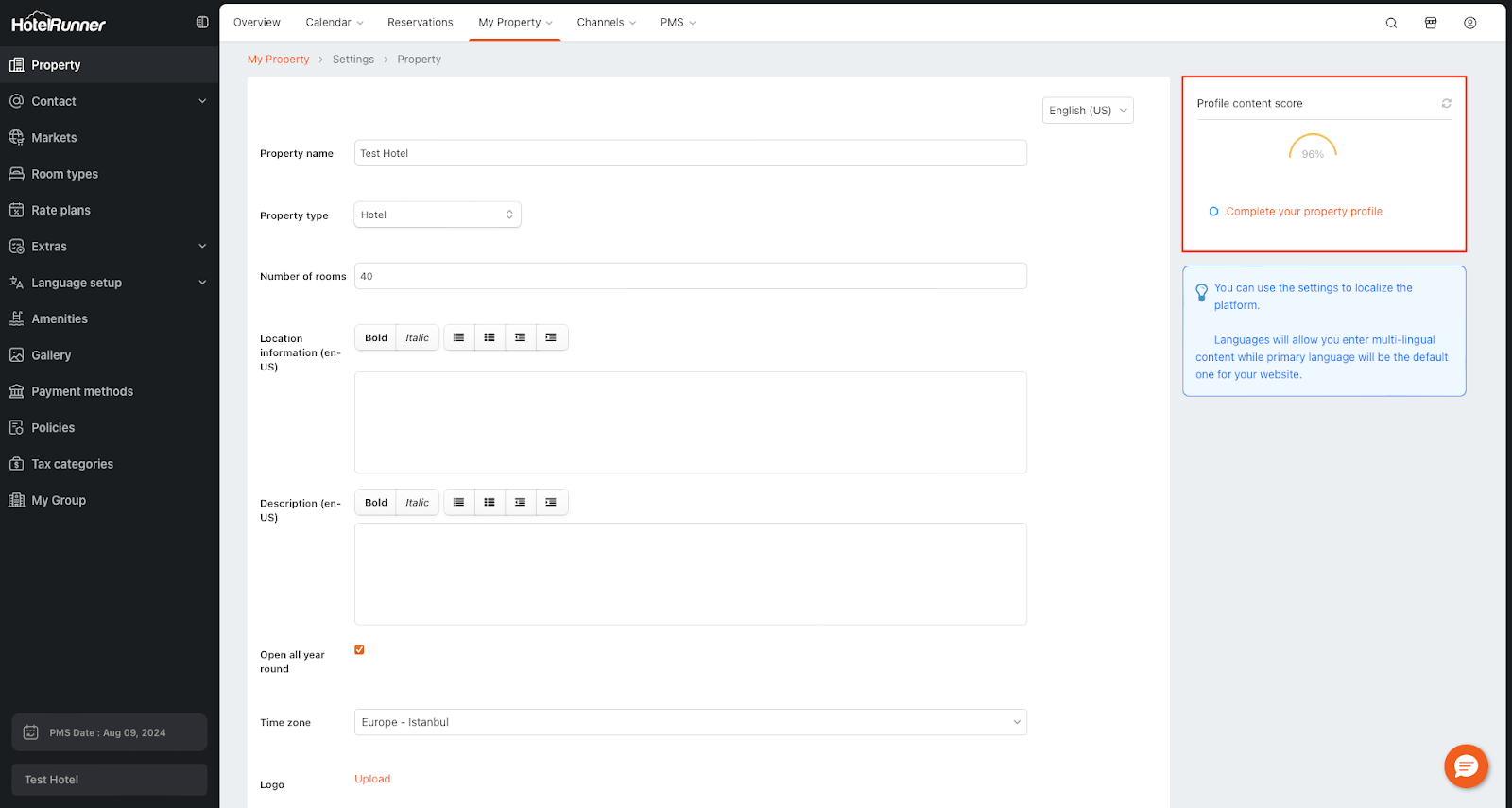Click the Upload logo link

(372, 779)
